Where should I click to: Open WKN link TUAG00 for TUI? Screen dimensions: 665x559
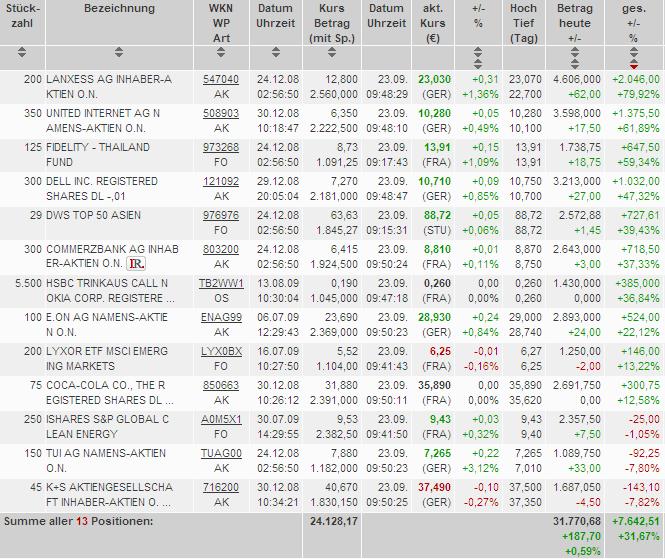221,453
